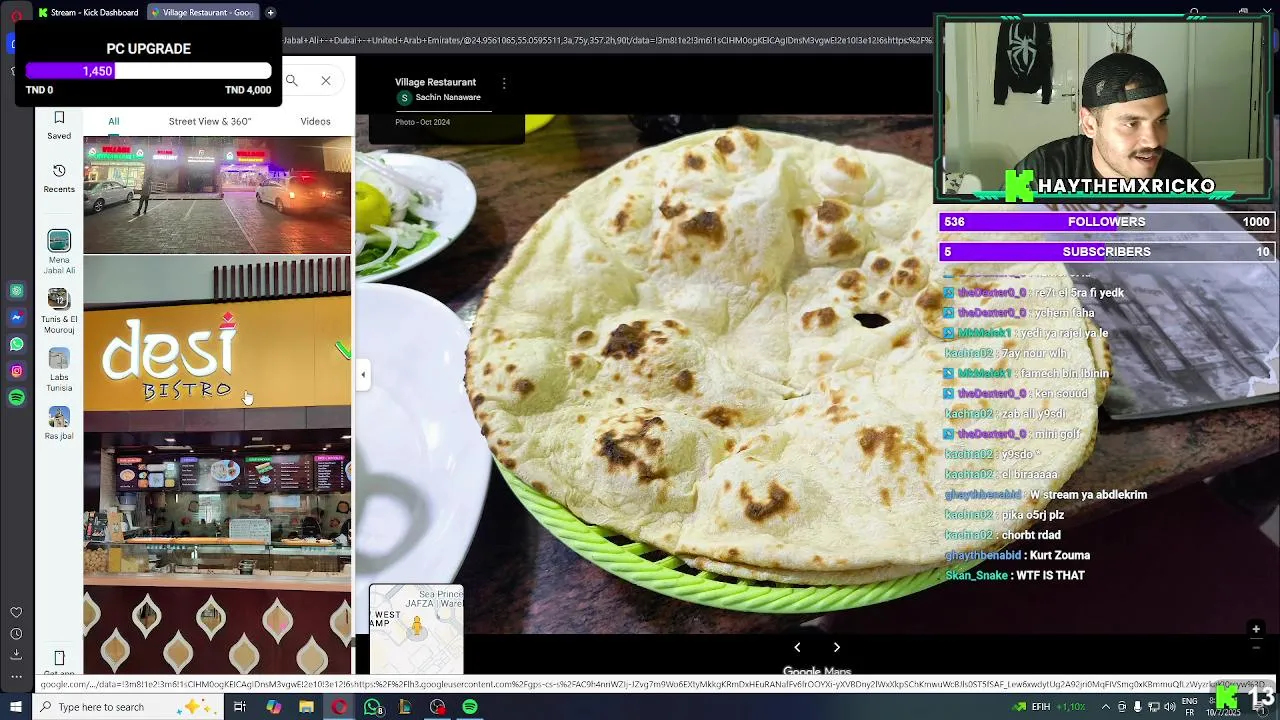Open the downloads icon in the Opera sidebar
1280x720 pixels.
[16, 655]
